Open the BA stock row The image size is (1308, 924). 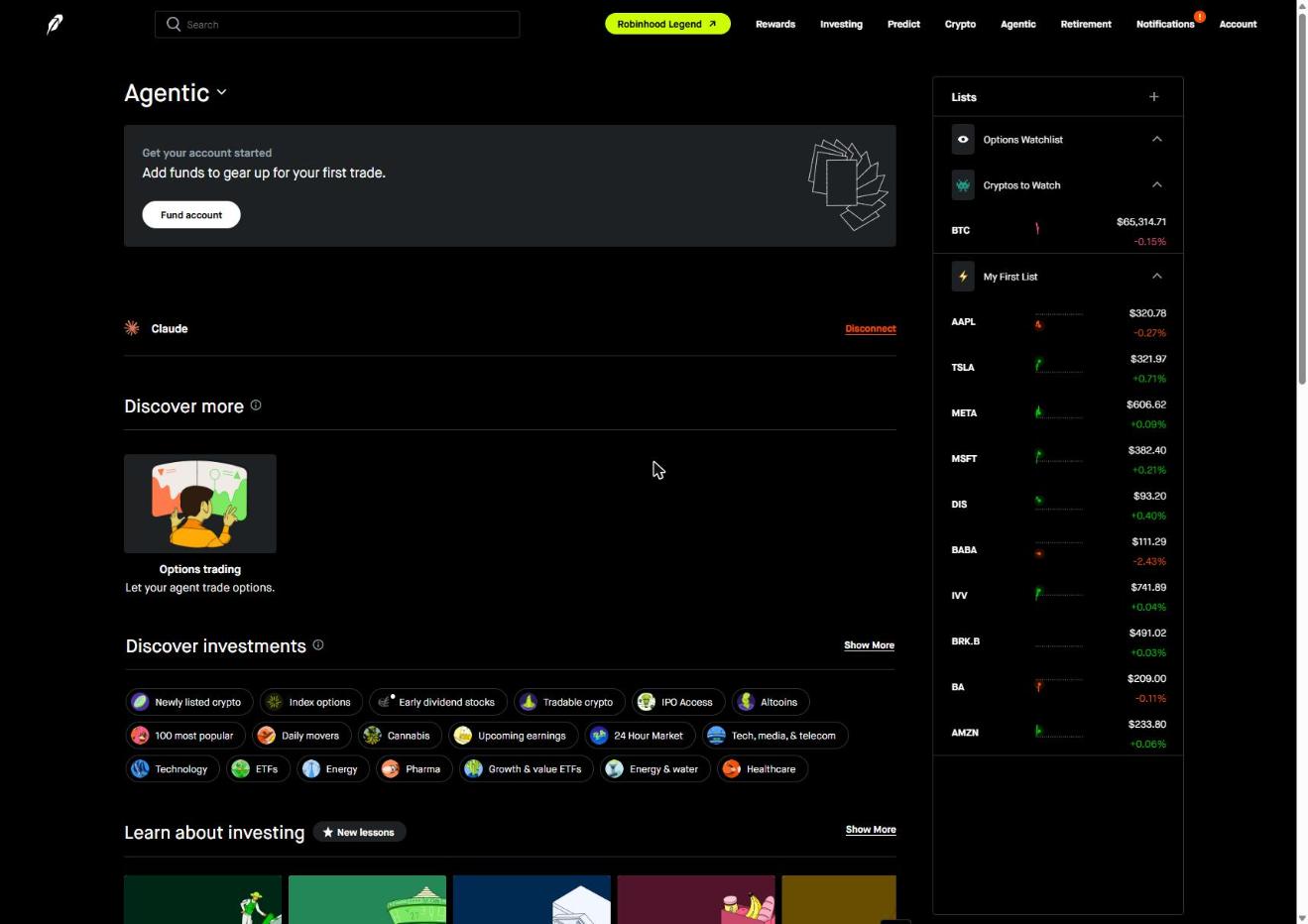[x=1058, y=687]
